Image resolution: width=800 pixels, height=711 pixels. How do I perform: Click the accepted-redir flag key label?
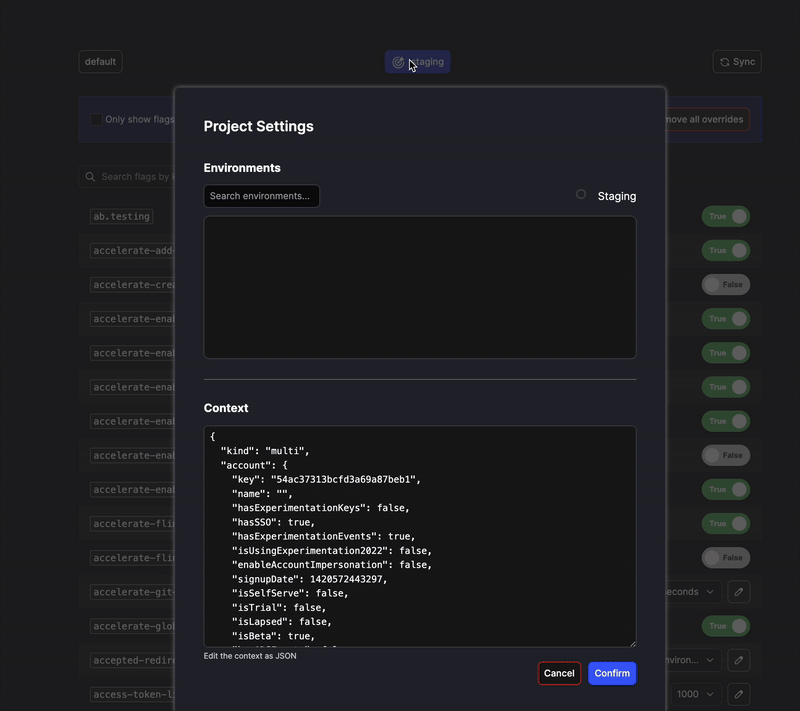133,660
